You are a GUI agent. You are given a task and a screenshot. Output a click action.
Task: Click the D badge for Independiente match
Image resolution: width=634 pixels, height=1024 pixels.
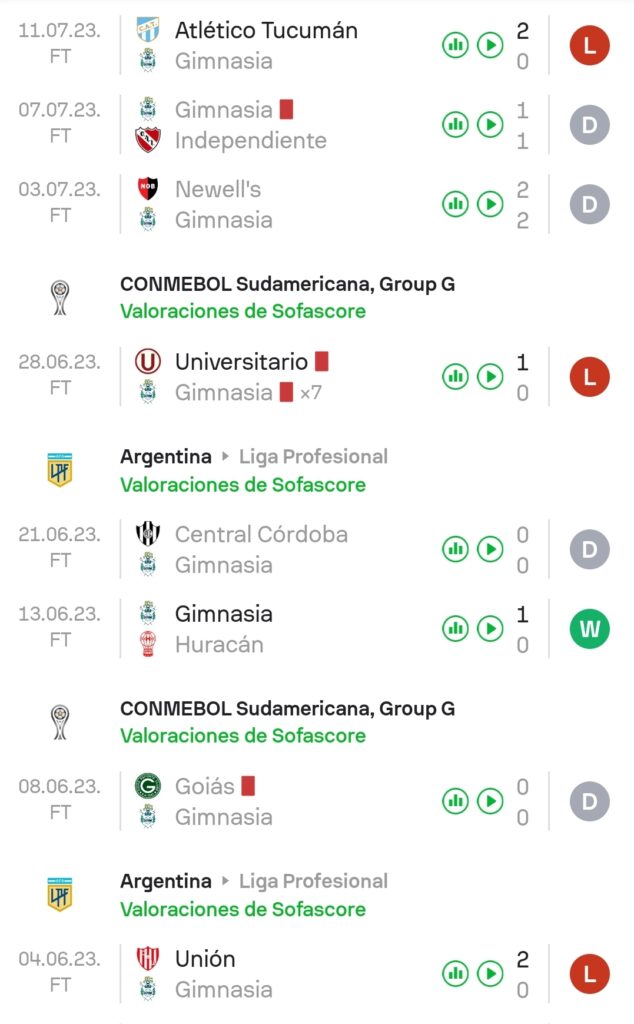590,125
